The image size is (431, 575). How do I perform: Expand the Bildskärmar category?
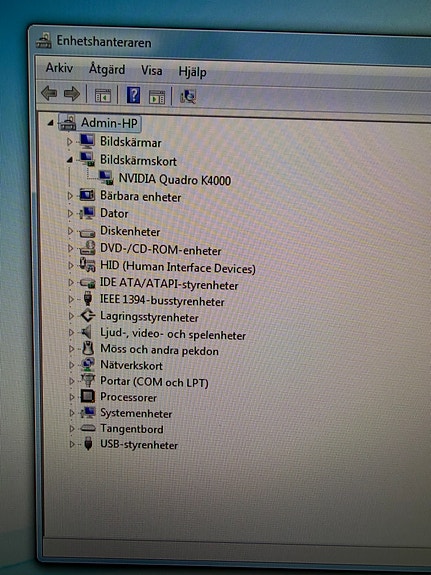[x=69, y=141]
